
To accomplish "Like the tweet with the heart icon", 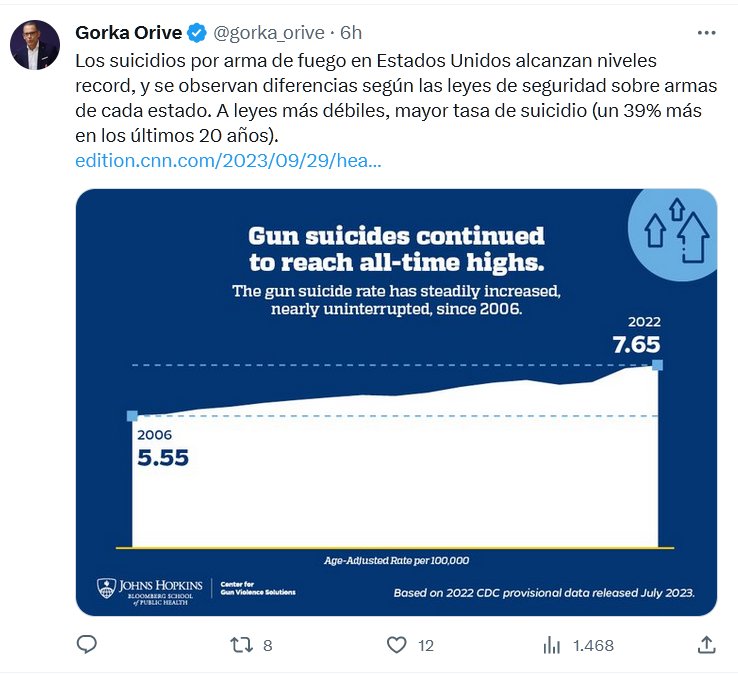I will coord(397,645).
